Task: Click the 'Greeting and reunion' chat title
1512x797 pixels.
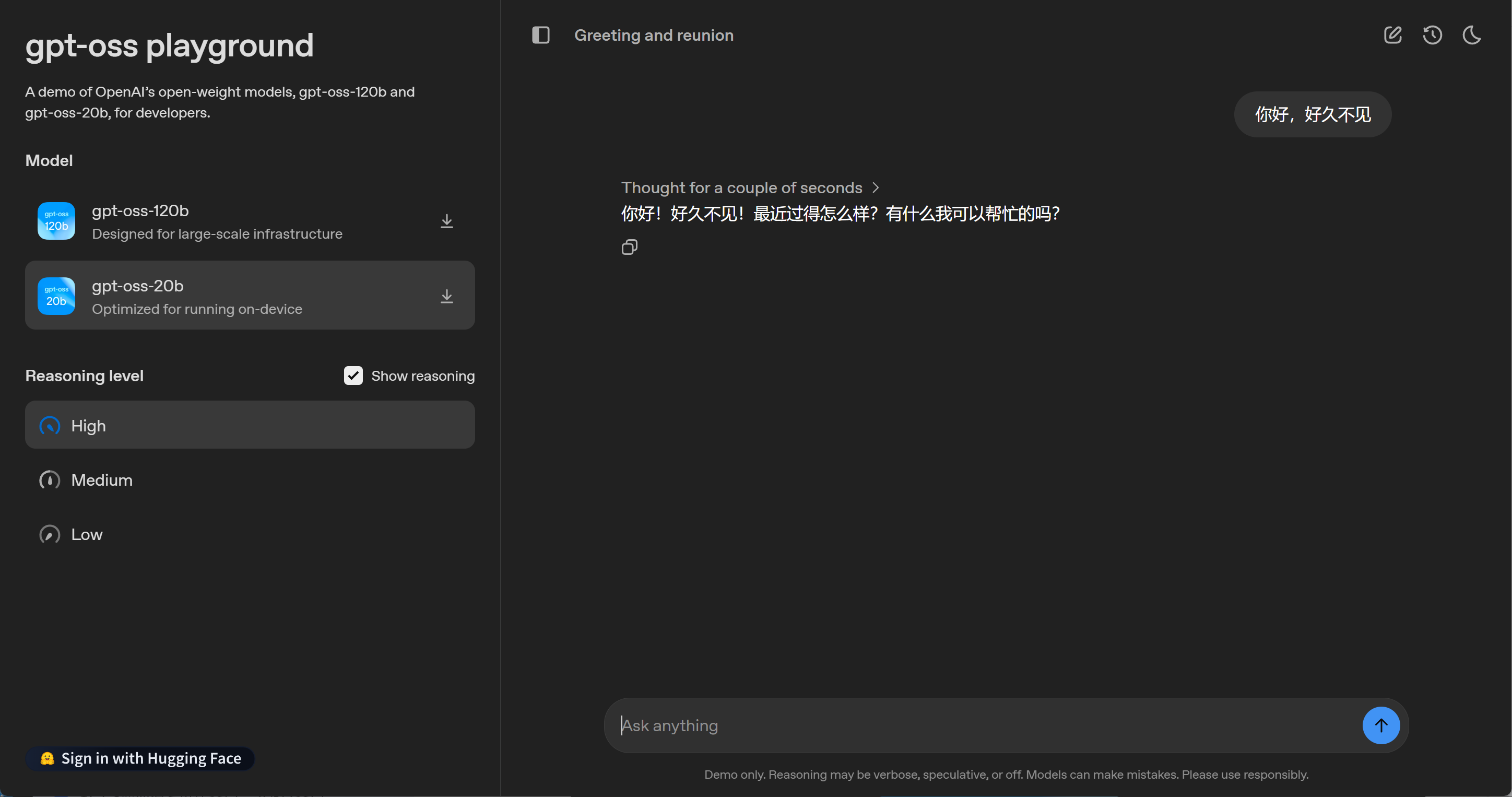Action: pyautogui.click(x=654, y=35)
